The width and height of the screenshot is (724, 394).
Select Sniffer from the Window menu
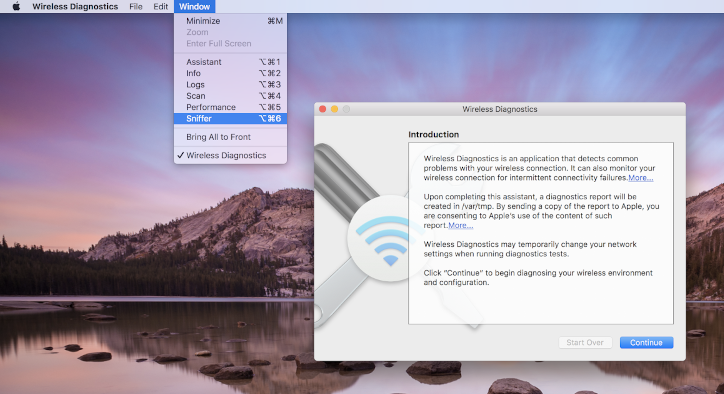pos(230,118)
